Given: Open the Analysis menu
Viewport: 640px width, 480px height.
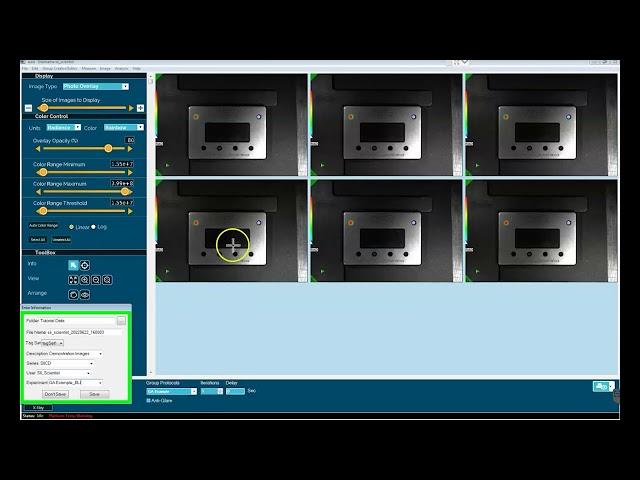Looking at the screenshot, I should pos(121,68).
